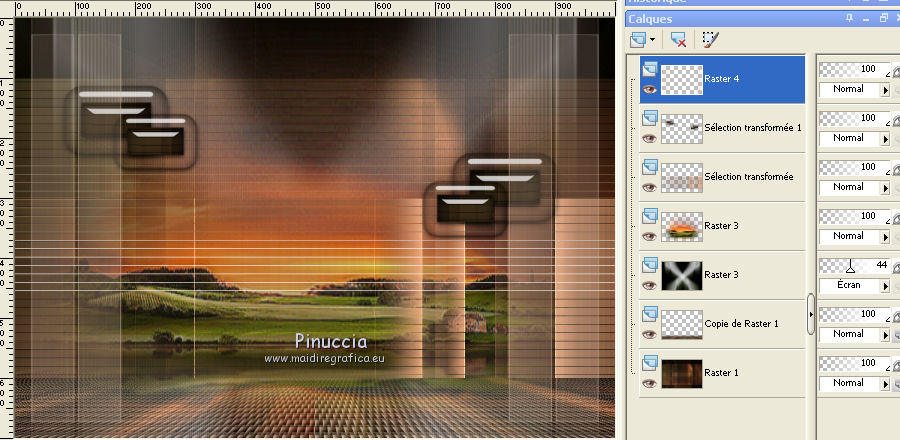This screenshot has height=440, width=900.
Task: Select the Raster 1 layer name
Action: [x=721, y=373]
